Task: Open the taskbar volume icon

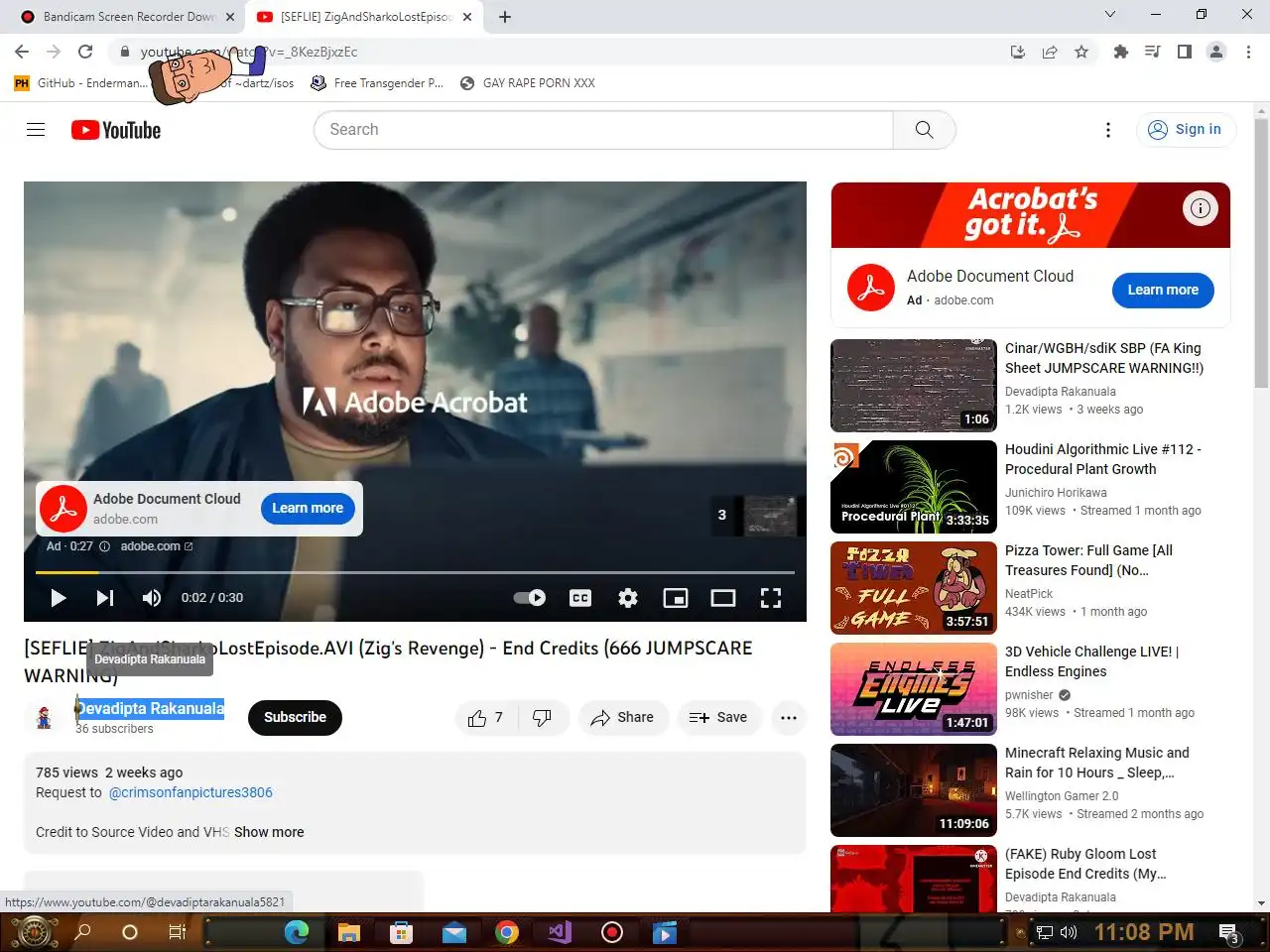Action: click(x=1069, y=932)
